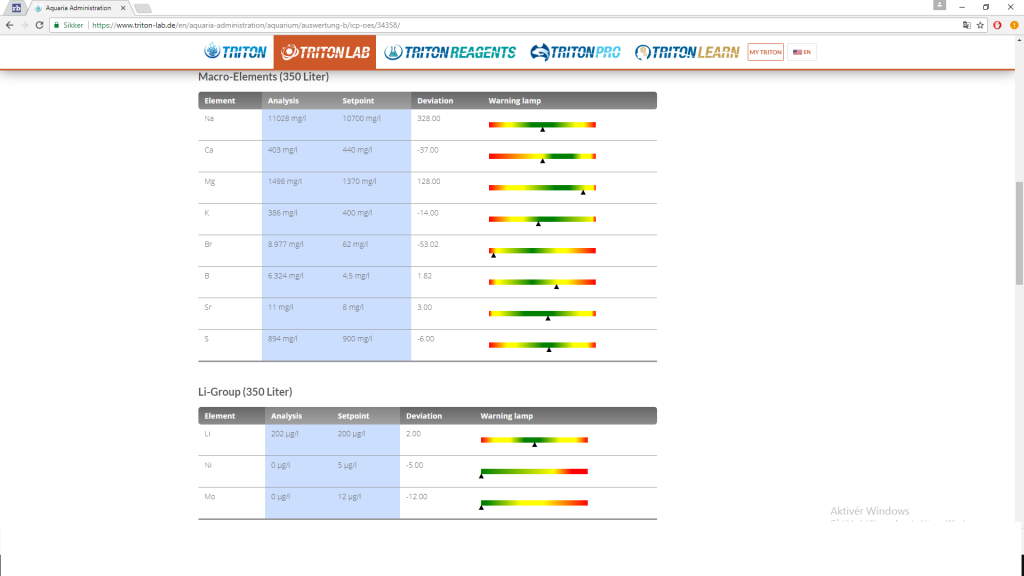This screenshot has height=576, width=1024.
Task: Open the Chrome user profile button
Action: tap(939, 6)
